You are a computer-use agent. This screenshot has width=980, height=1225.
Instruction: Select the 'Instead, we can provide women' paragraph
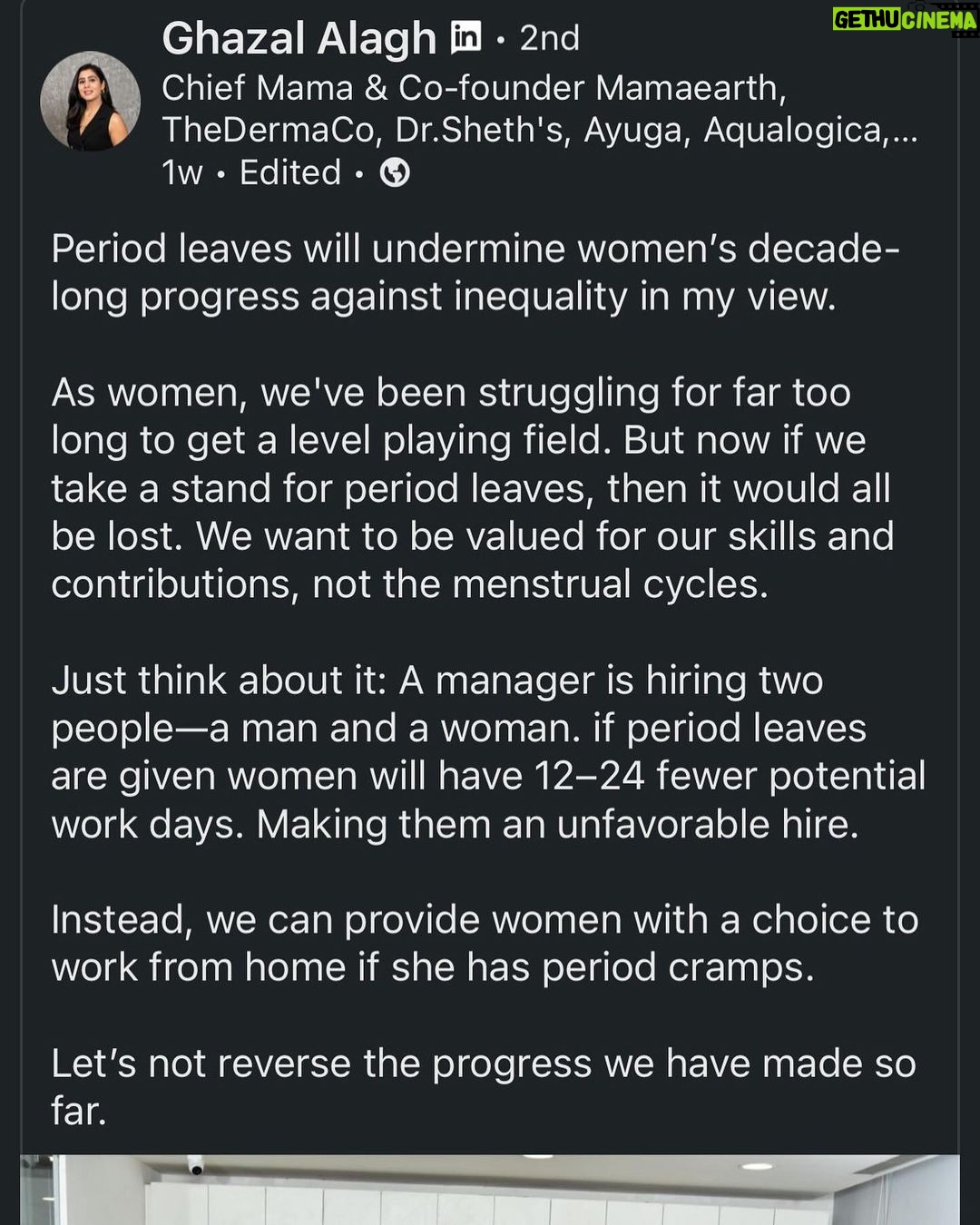tap(485, 944)
